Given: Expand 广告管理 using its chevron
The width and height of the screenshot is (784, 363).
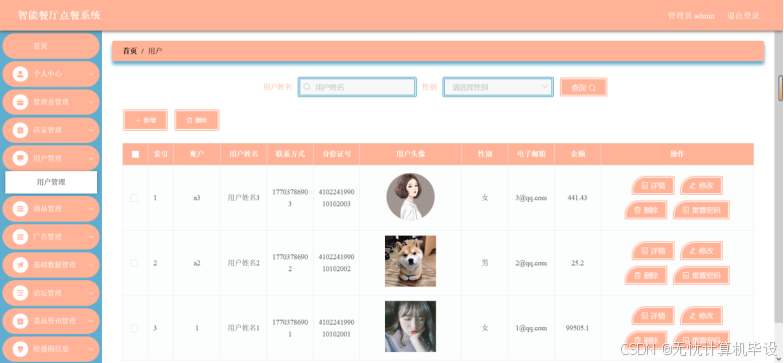Looking at the screenshot, I should (91, 236).
